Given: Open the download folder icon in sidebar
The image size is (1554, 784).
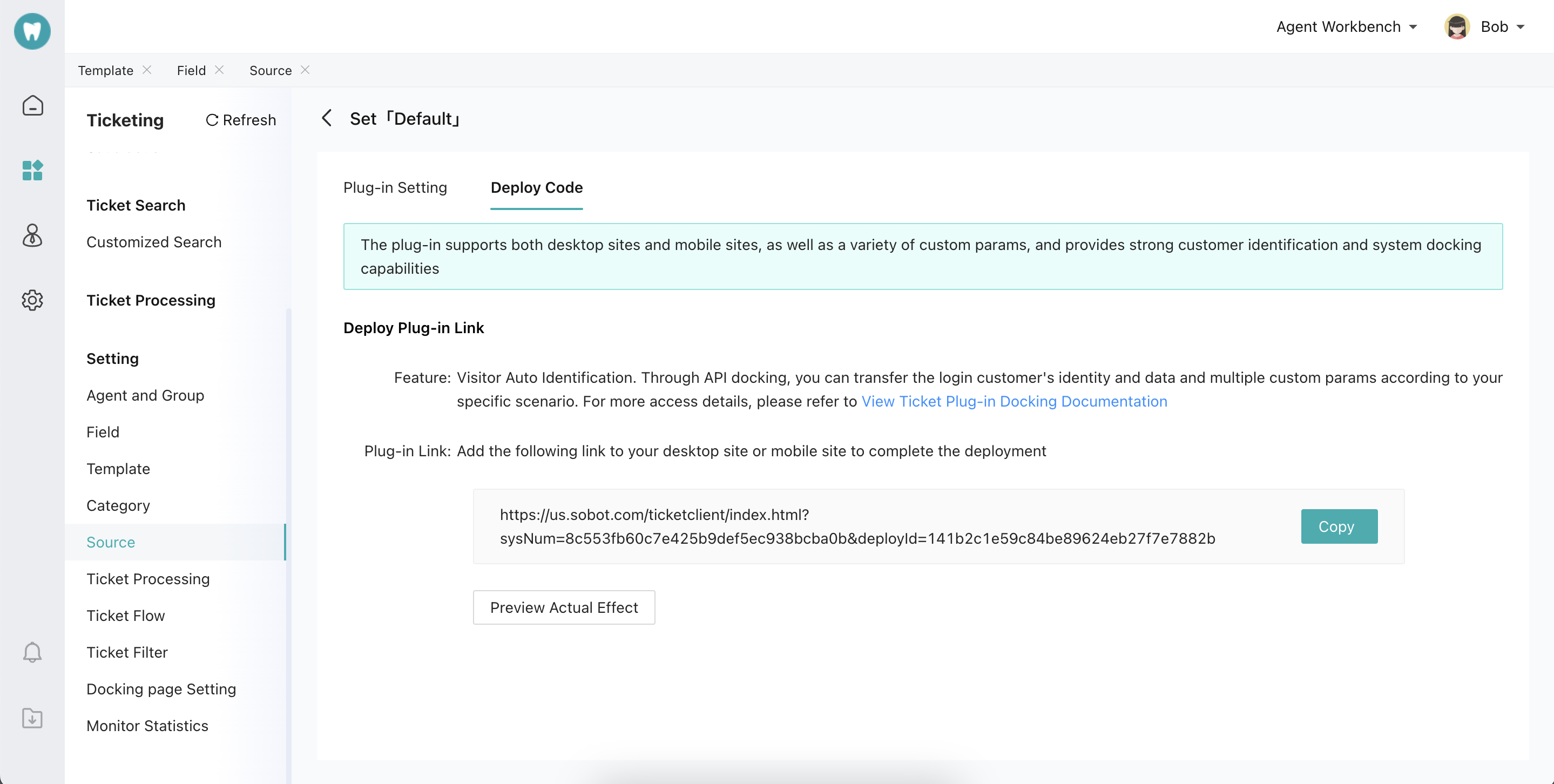Looking at the screenshot, I should 32,718.
